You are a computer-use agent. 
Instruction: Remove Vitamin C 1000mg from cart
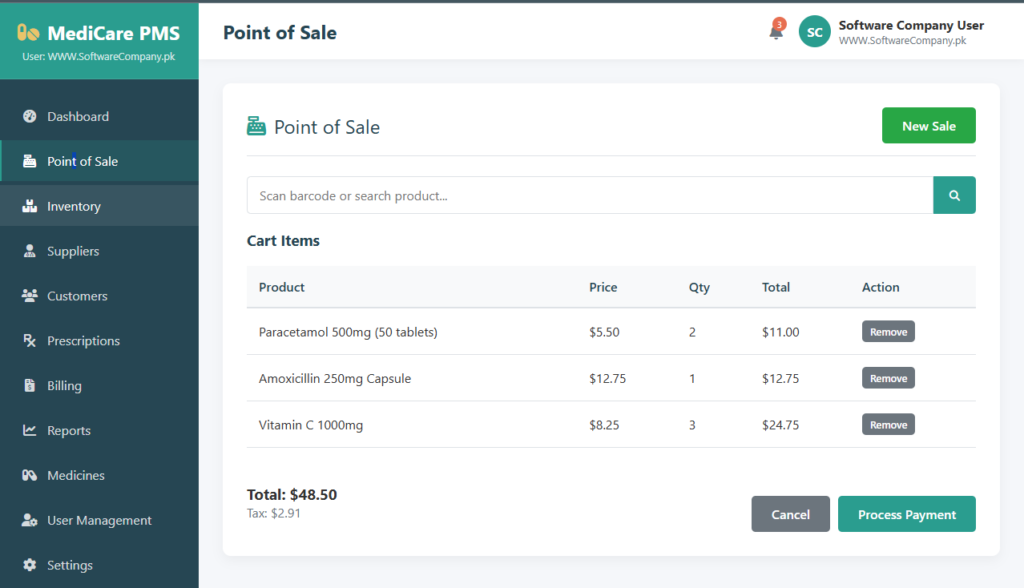(888, 425)
